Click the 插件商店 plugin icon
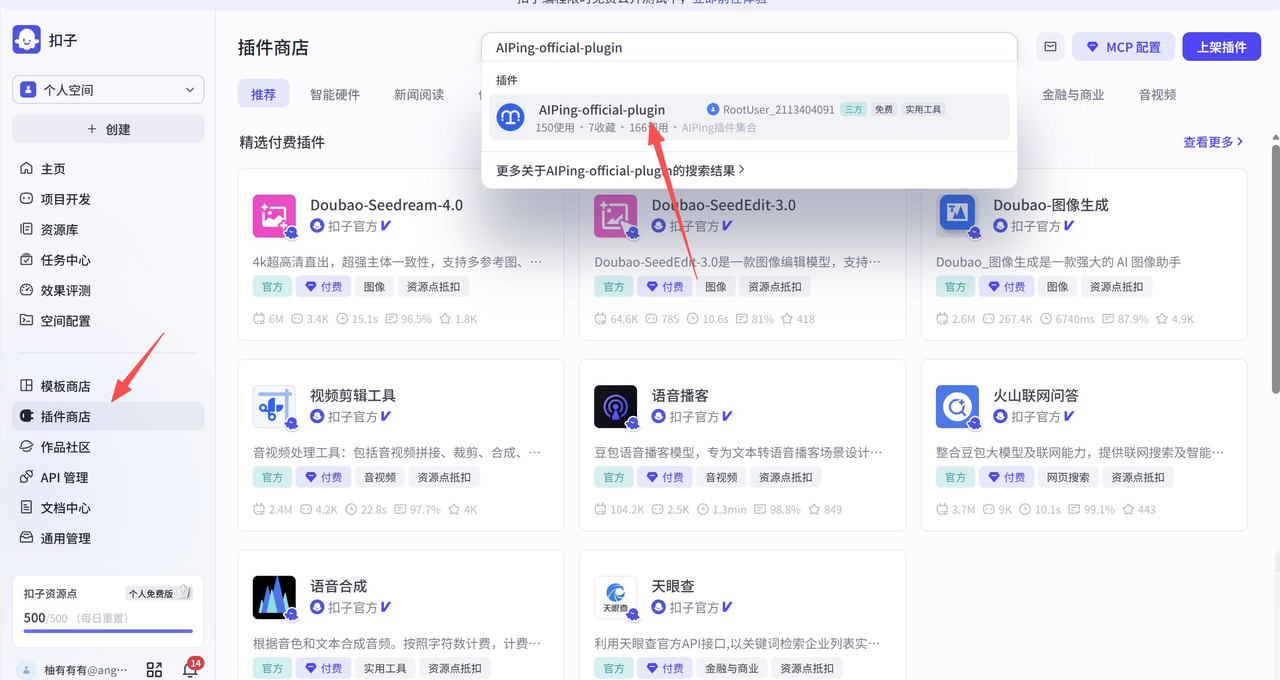Image resolution: width=1280 pixels, height=680 pixels. [x=27, y=416]
